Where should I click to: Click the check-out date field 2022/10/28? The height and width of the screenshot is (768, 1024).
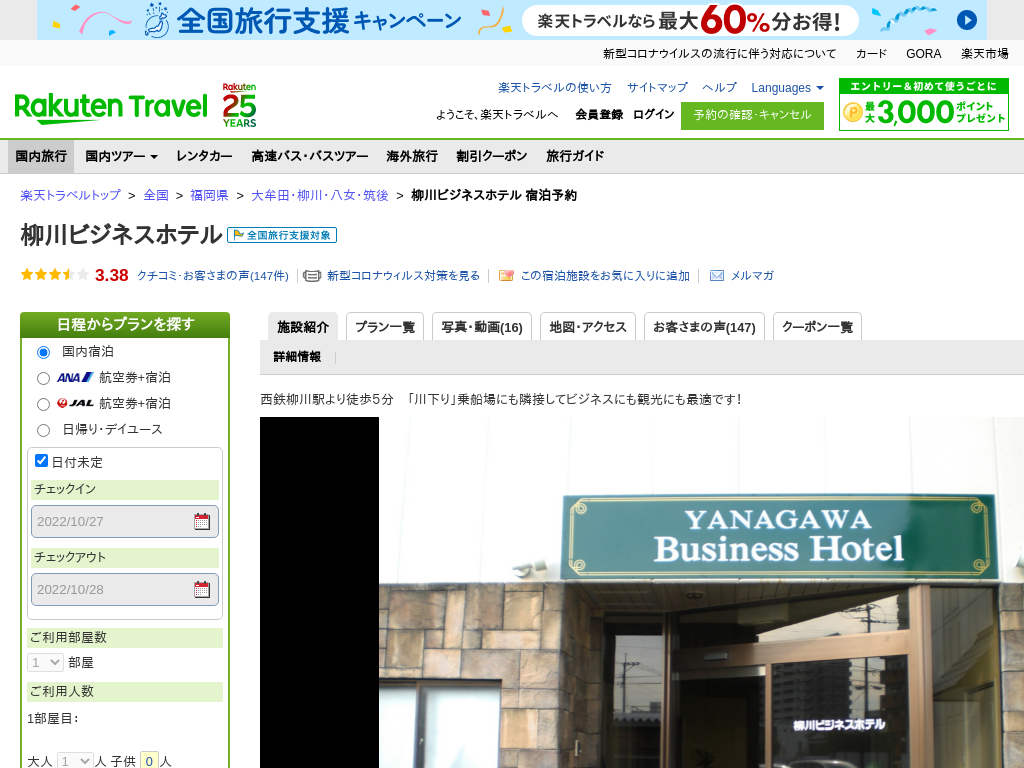[x=125, y=589]
